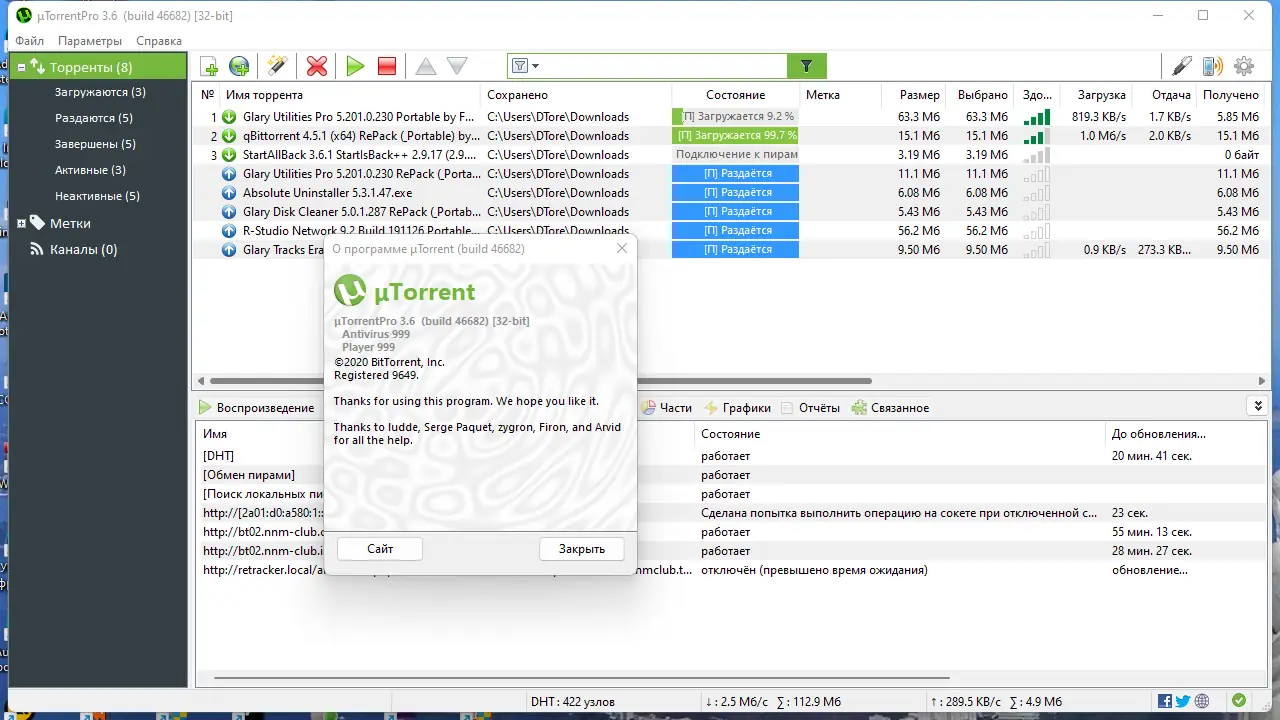Viewport: 1280px width, 720px height.
Task: Click the devices icon in the toolbar
Action: (1213, 67)
